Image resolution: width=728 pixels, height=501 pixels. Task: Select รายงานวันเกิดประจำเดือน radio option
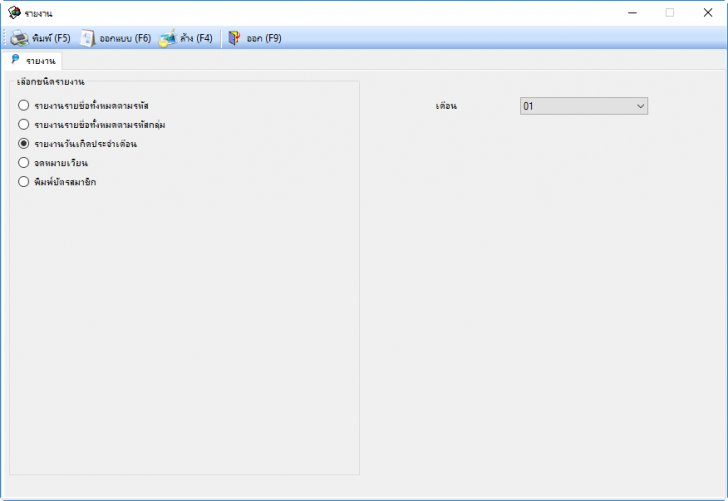coord(24,143)
